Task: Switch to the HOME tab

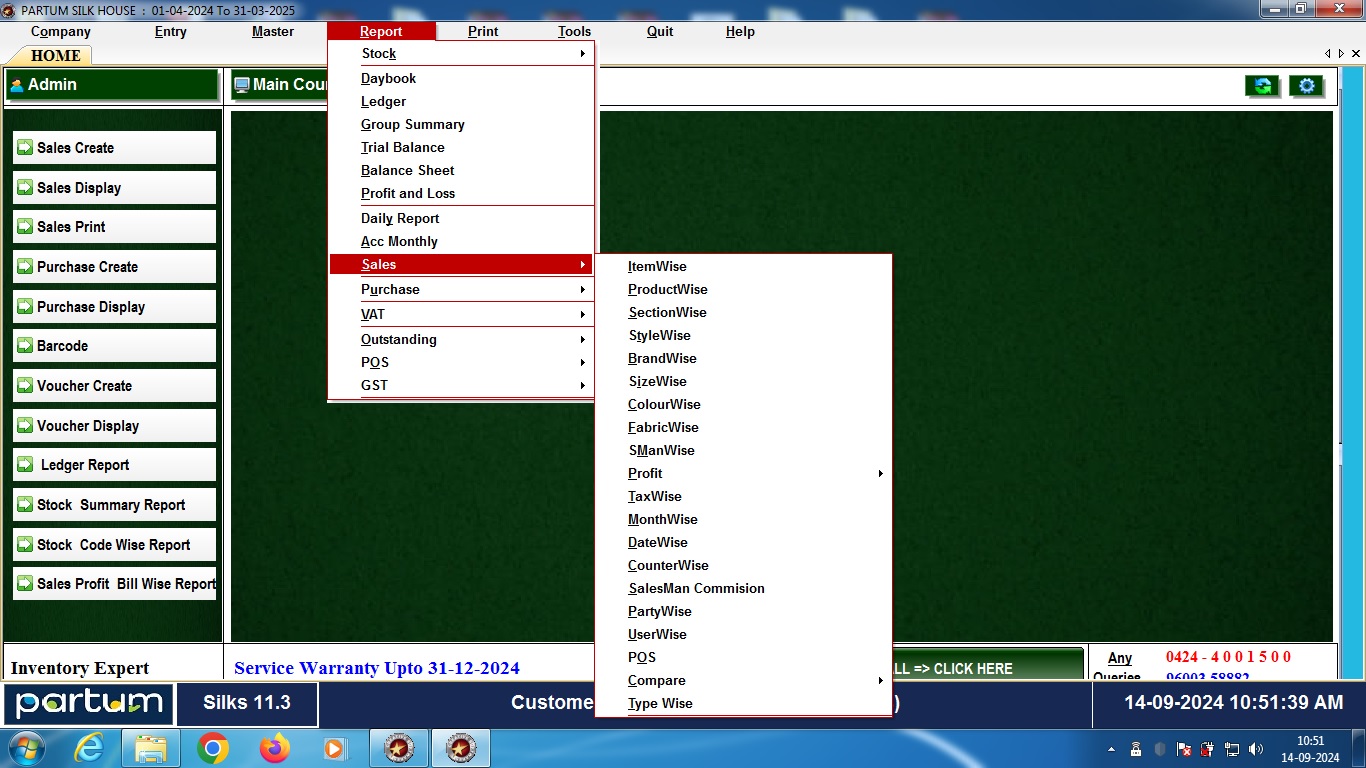Action: [56, 55]
